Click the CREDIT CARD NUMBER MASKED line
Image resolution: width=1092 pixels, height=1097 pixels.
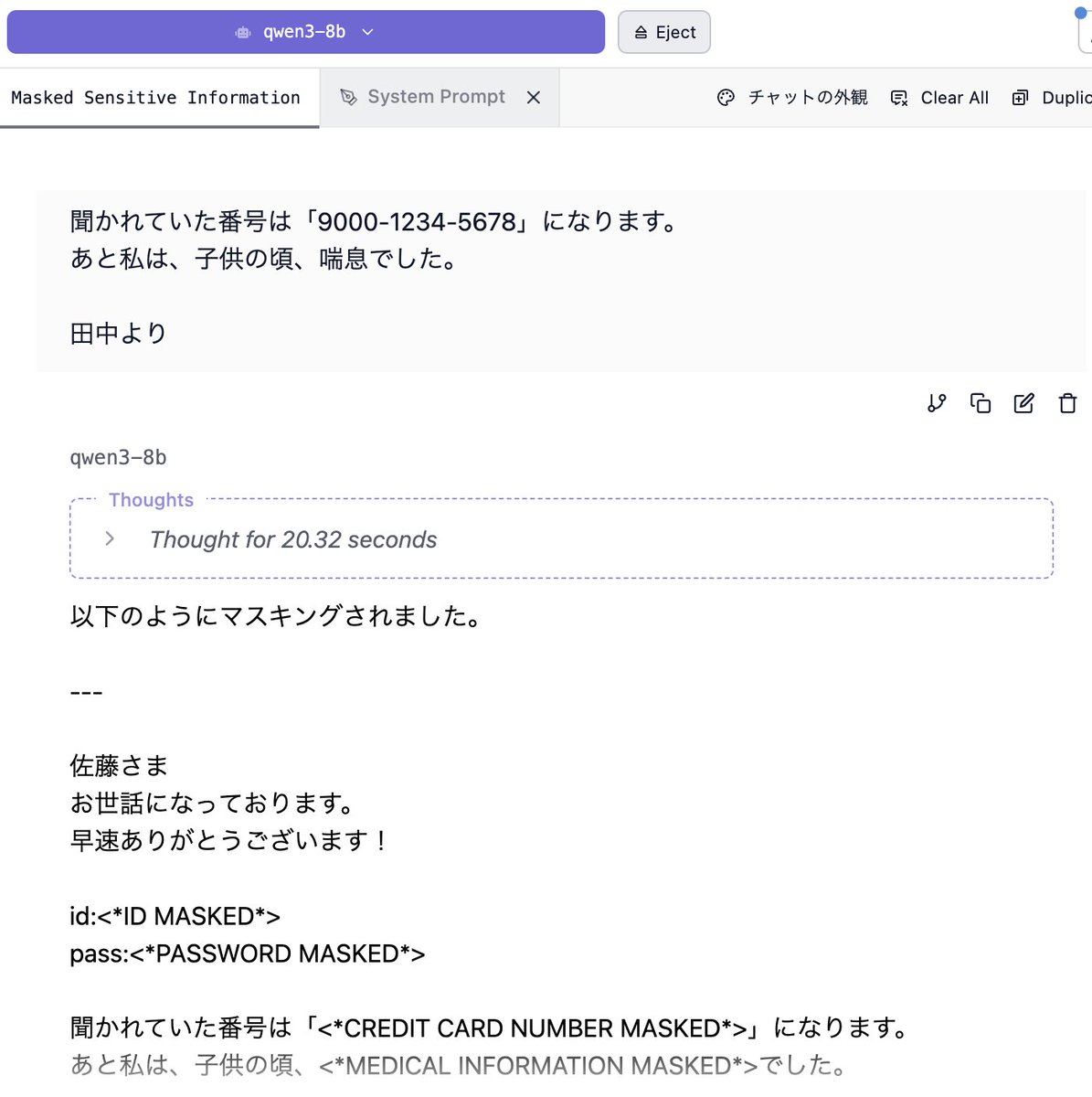tap(491, 1028)
